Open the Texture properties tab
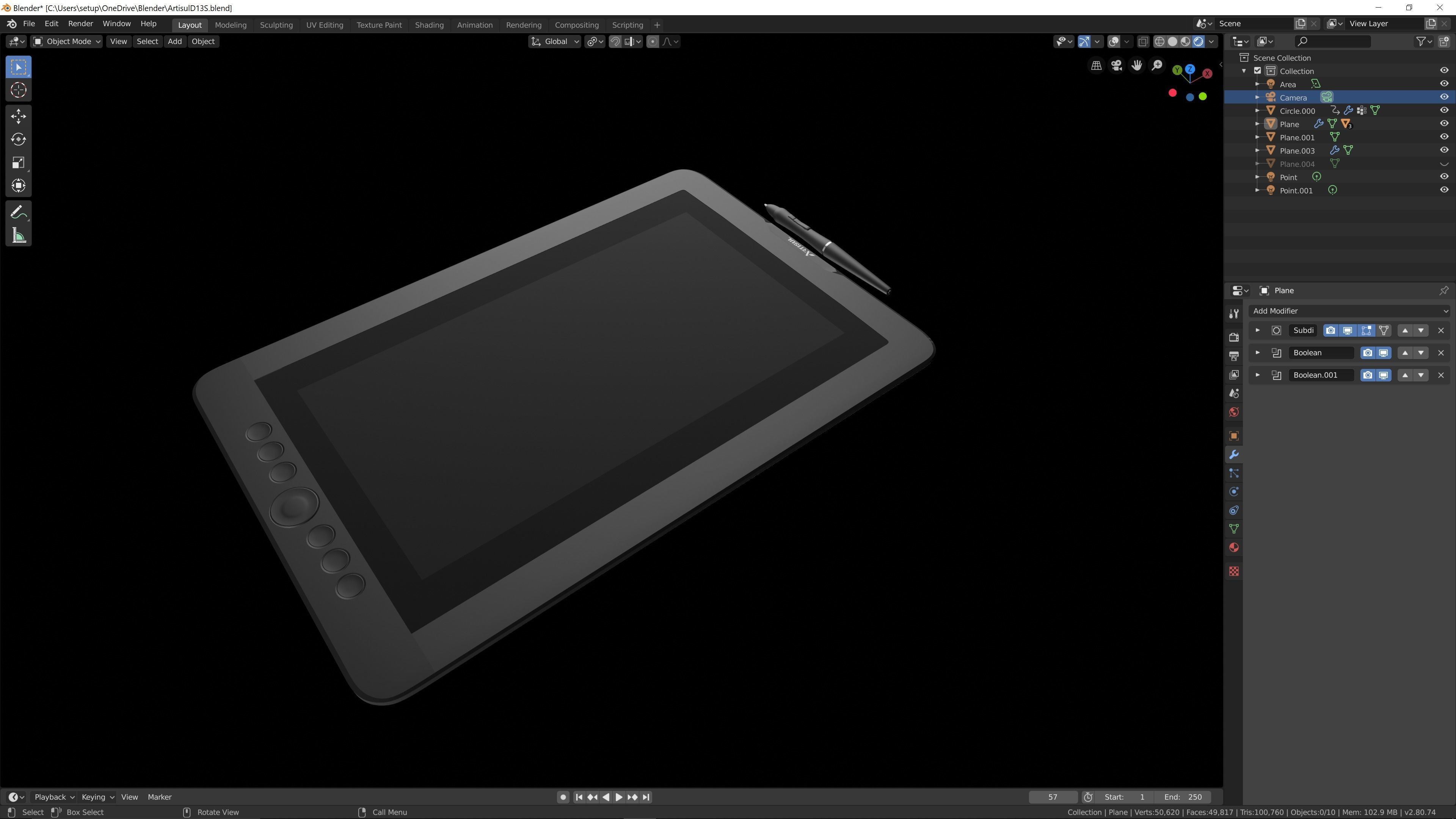 1234,571
